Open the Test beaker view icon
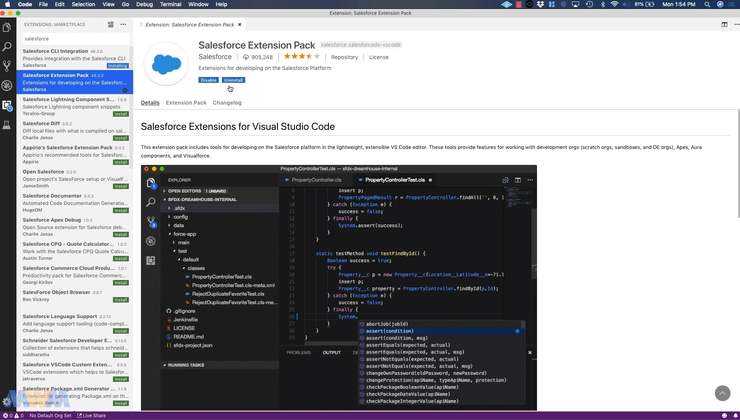The width and height of the screenshot is (740, 420). (7, 125)
